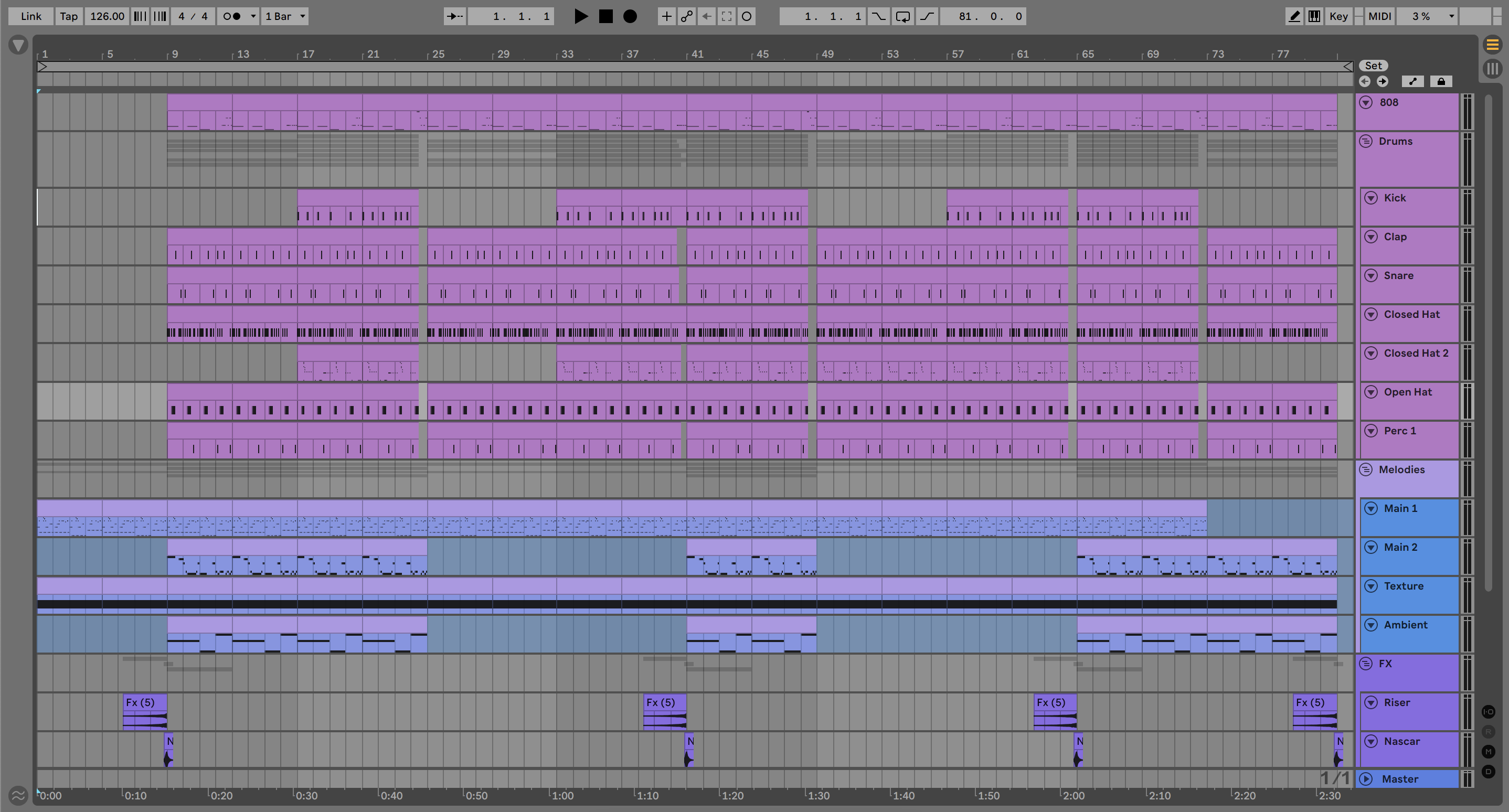1509x812 pixels.
Task: Collapse the Drums group track
Action: pos(1366,141)
